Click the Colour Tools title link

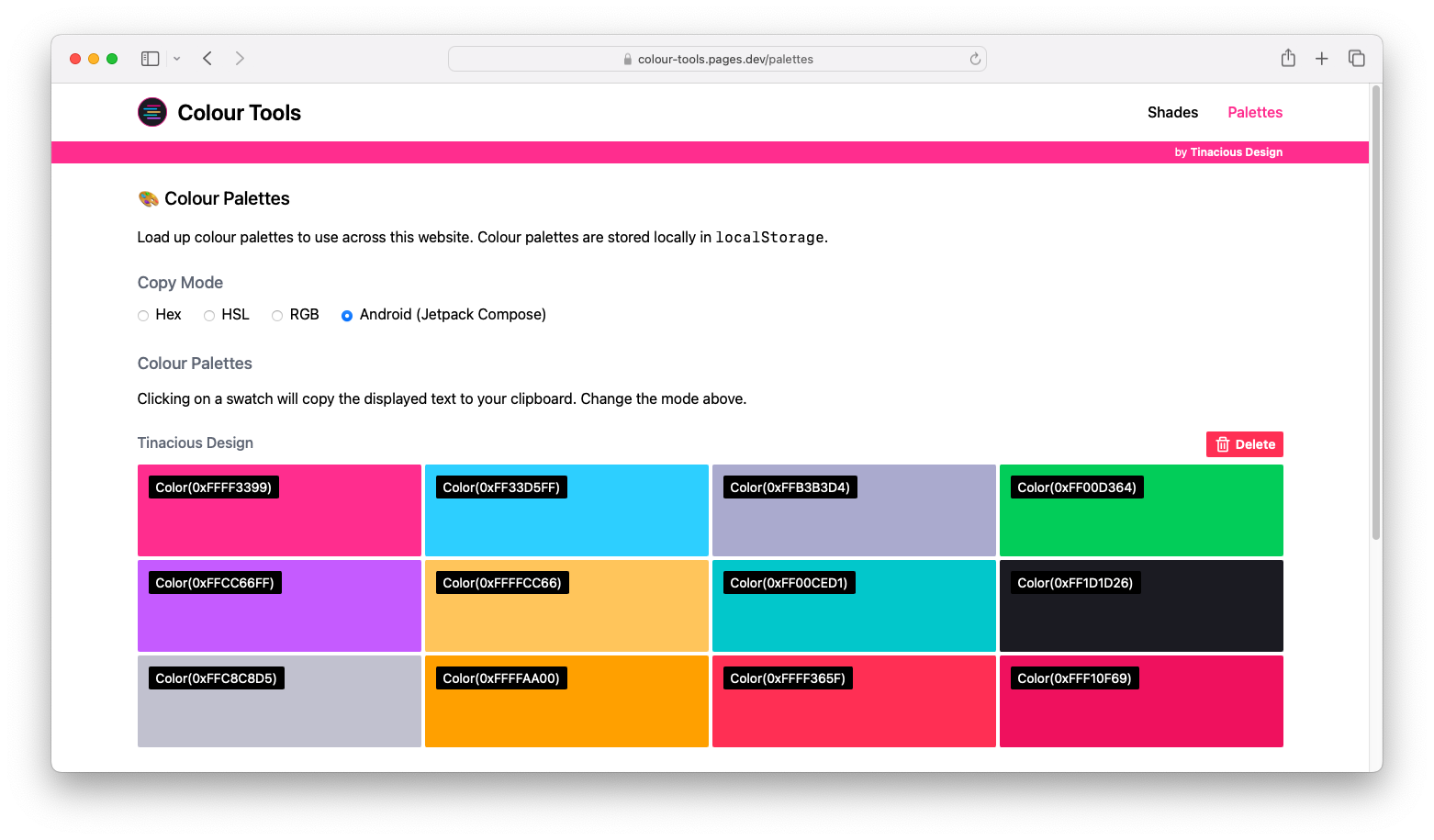[x=240, y=112]
